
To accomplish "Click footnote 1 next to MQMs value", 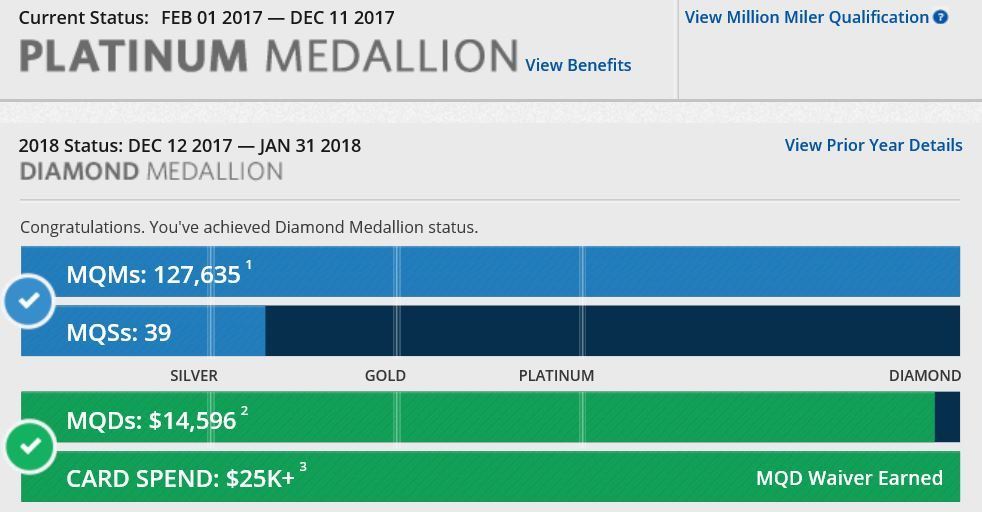I will tap(249, 265).
